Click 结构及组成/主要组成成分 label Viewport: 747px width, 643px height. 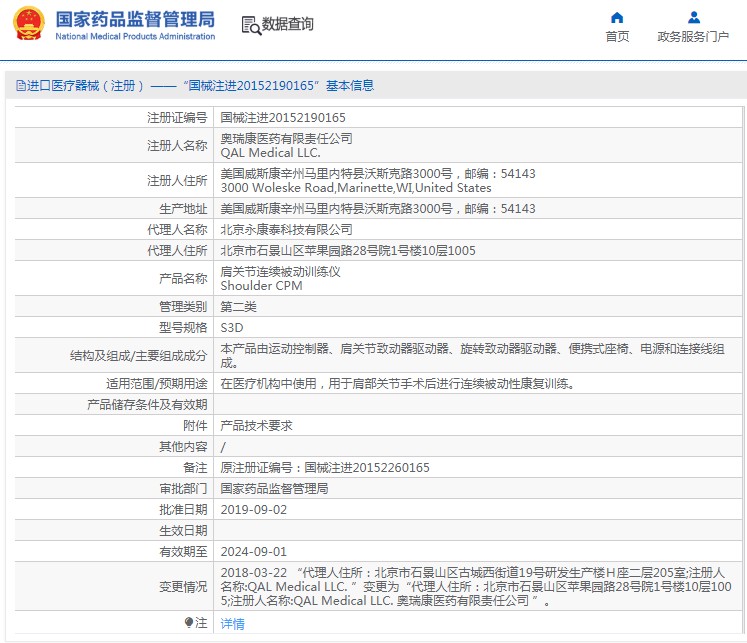[139, 356]
